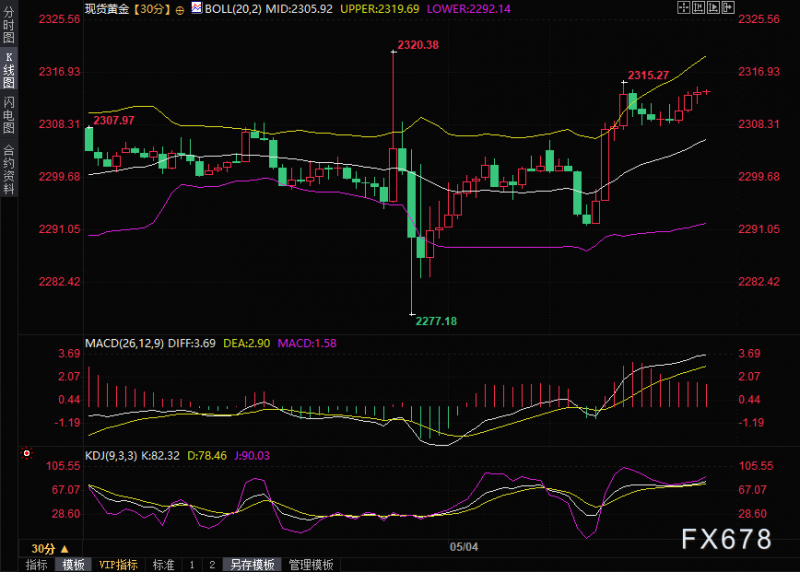The width and height of the screenshot is (800, 572).
Task: Open the 闪电图 sidebar tab
Action: [x=9, y=114]
